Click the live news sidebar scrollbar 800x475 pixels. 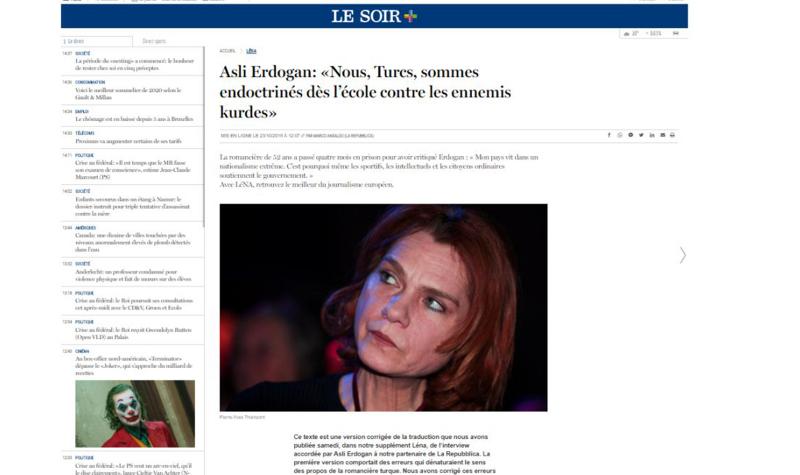tap(204, 137)
